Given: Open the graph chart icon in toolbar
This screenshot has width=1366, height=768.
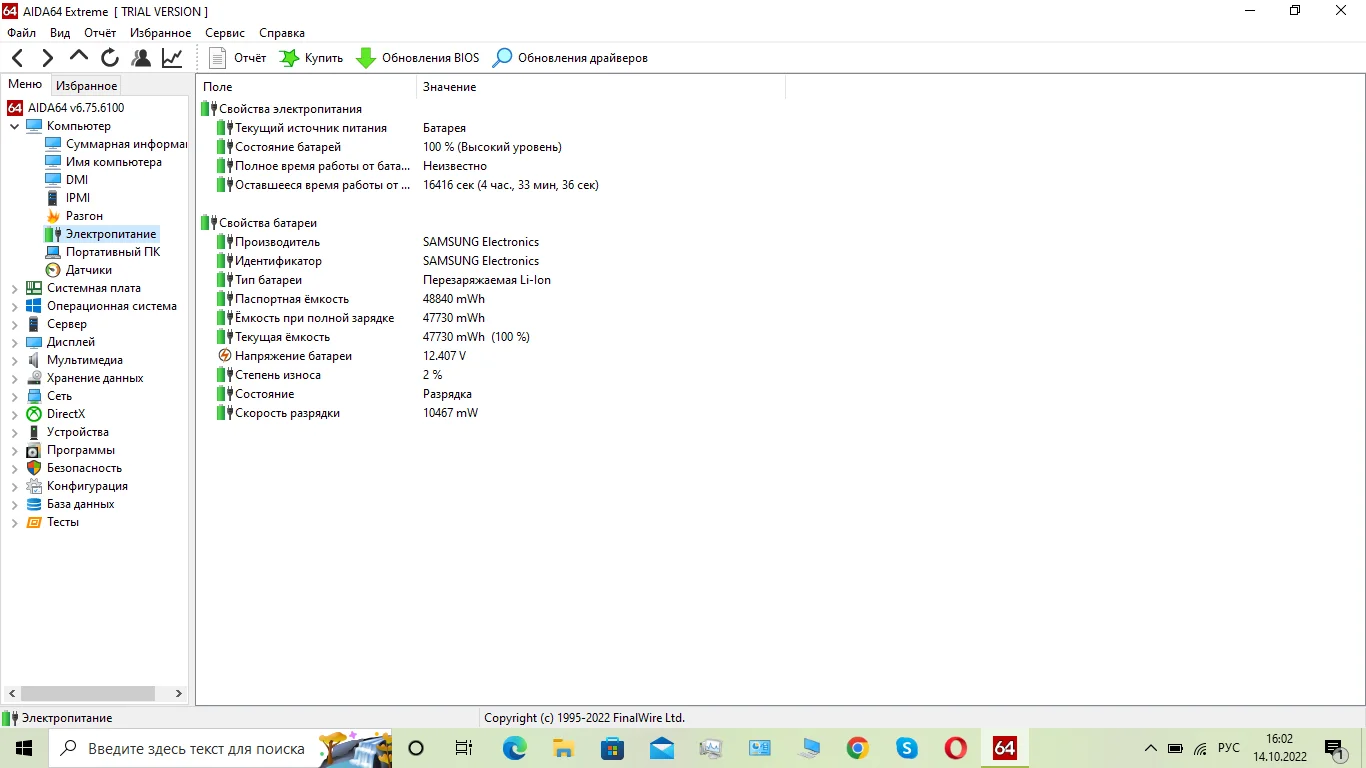Looking at the screenshot, I should [172, 58].
